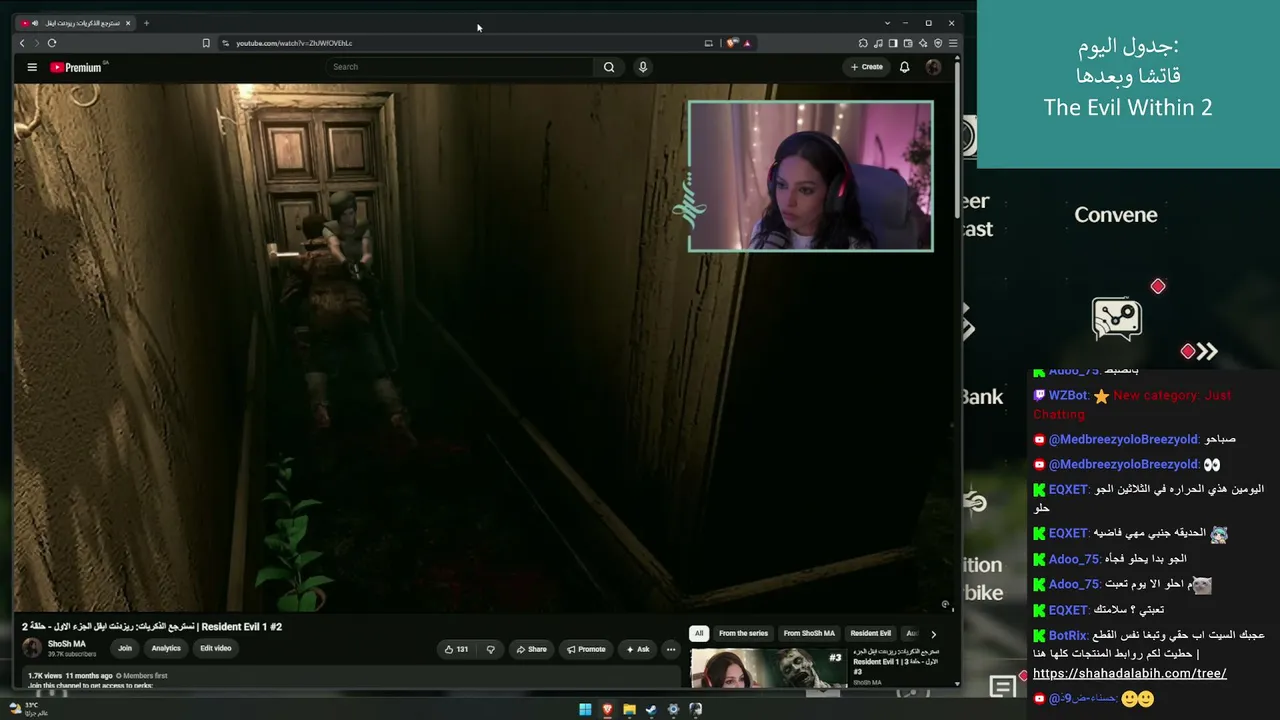Open the gear app in the taskbar
Image resolution: width=1280 pixels, height=720 pixels.
pos(673,710)
